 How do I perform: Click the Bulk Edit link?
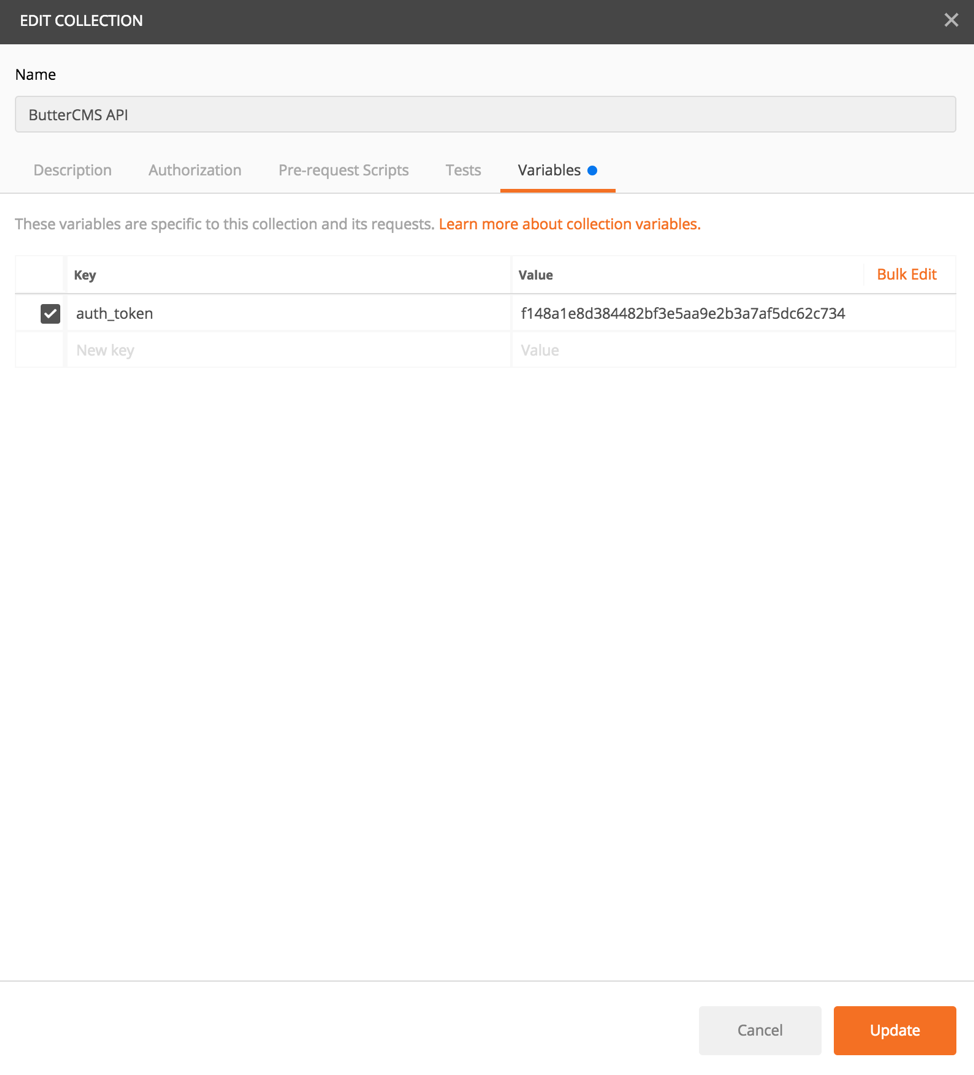click(x=906, y=274)
